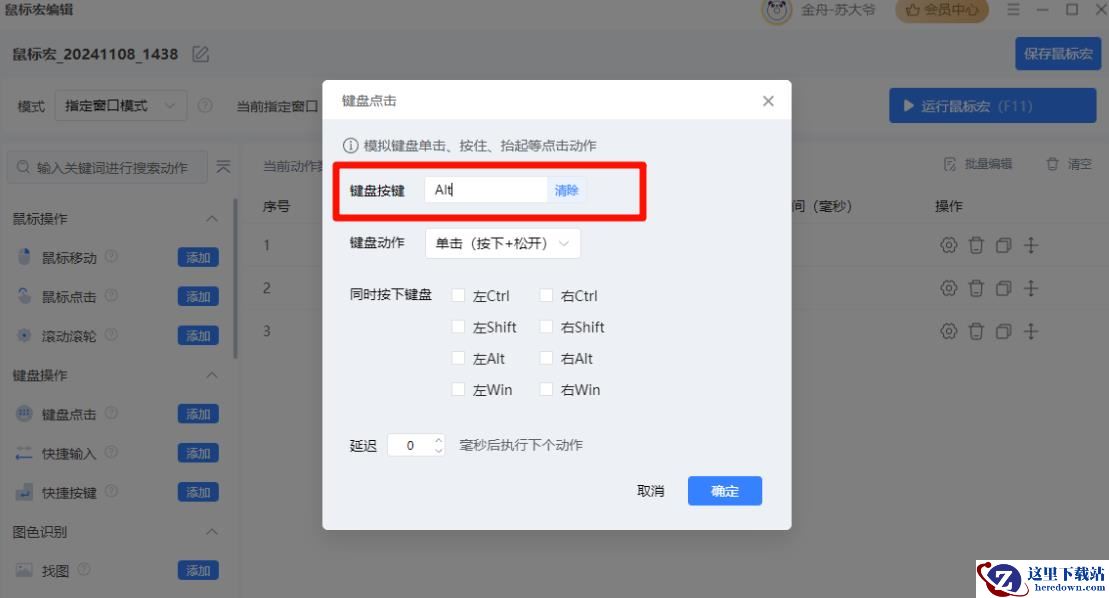Open settings gear for action row 1

(x=949, y=245)
